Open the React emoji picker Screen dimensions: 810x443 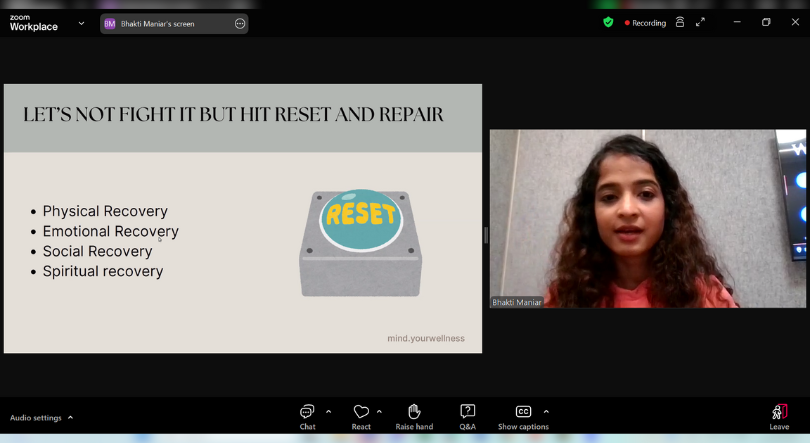(x=361, y=415)
